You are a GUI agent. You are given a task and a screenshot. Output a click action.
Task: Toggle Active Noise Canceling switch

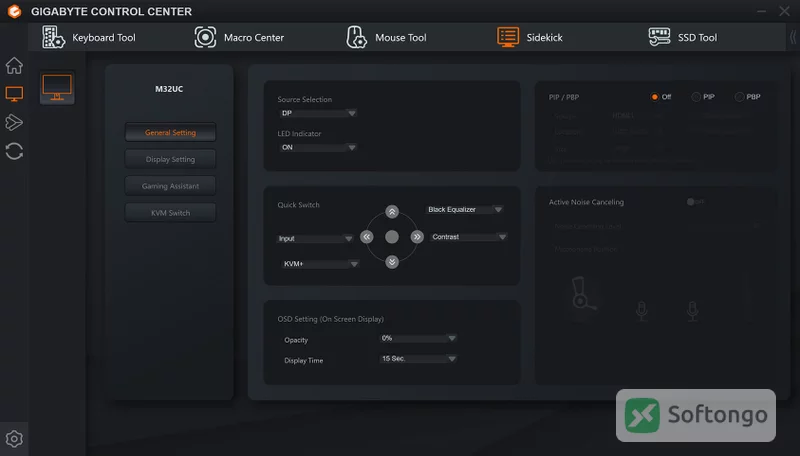click(694, 202)
